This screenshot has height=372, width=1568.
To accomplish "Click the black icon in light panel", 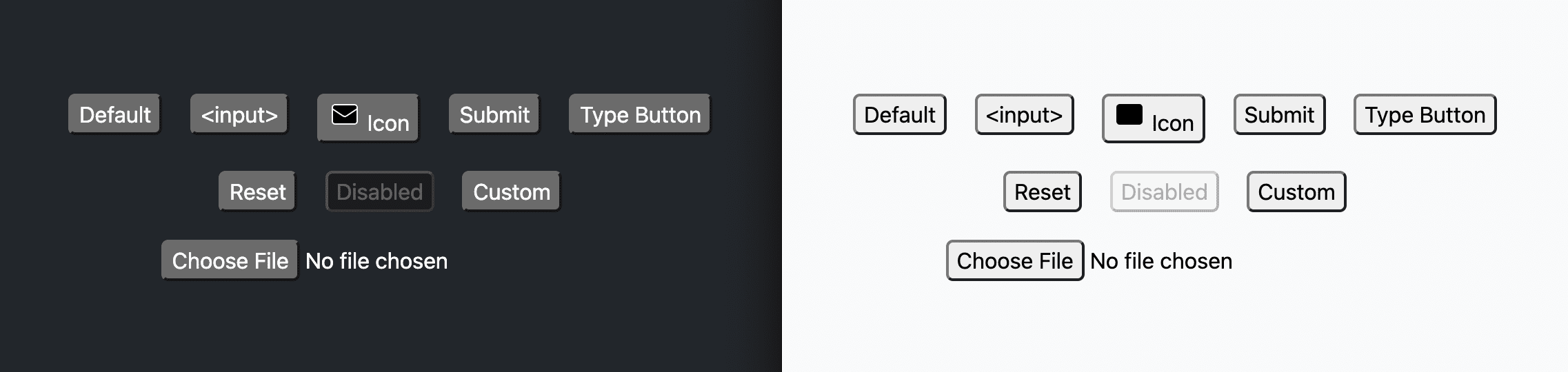I will coord(1129,114).
